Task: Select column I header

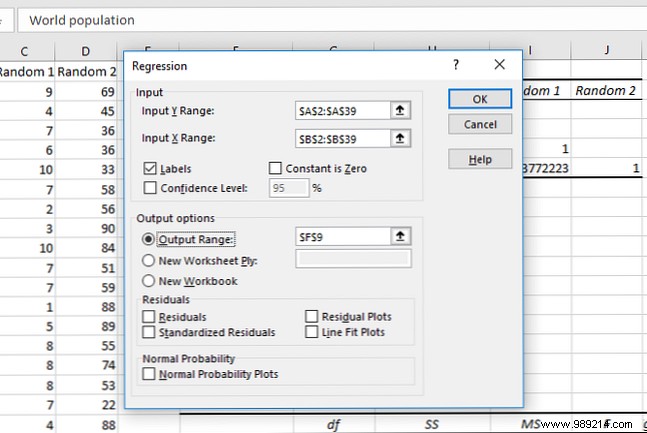Action: point(530,50)
